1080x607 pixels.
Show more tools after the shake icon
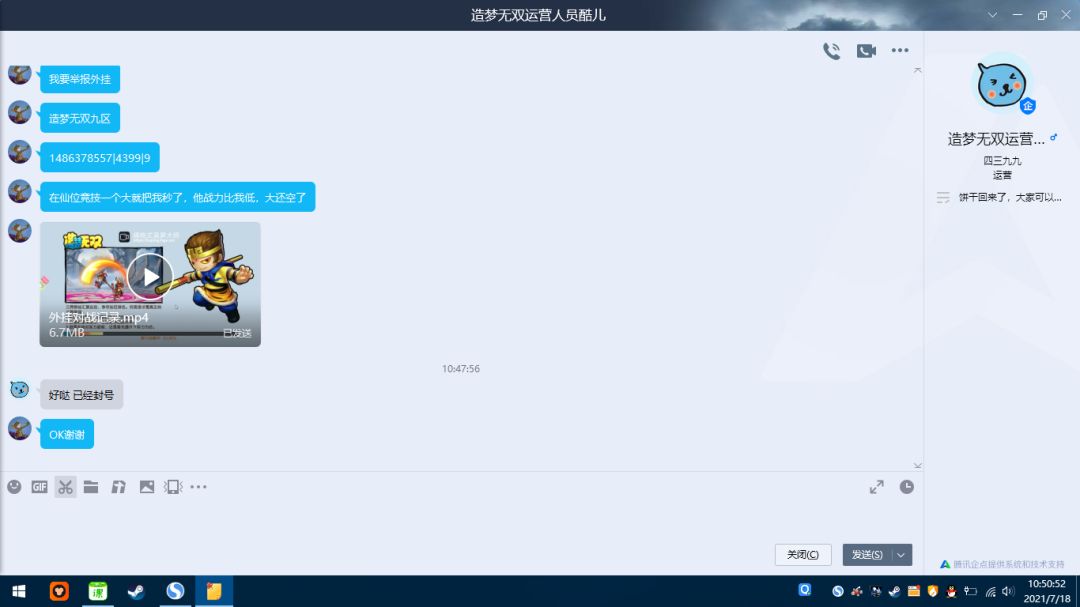pyautogui.click(x=198, y=487)
